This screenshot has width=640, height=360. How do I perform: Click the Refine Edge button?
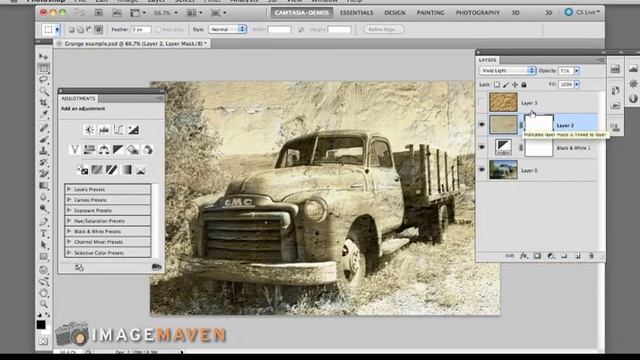click(383, 29)
